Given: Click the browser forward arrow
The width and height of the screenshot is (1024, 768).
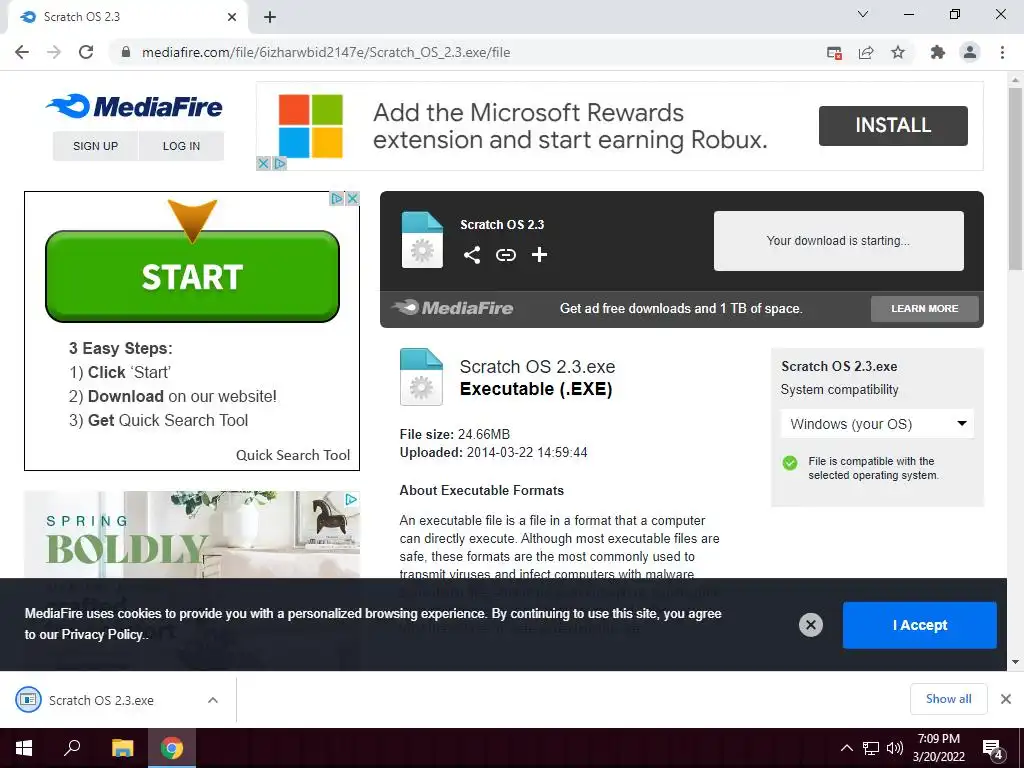Looking at the screenshot, I should pyautogui.click(x=54, y=52).
